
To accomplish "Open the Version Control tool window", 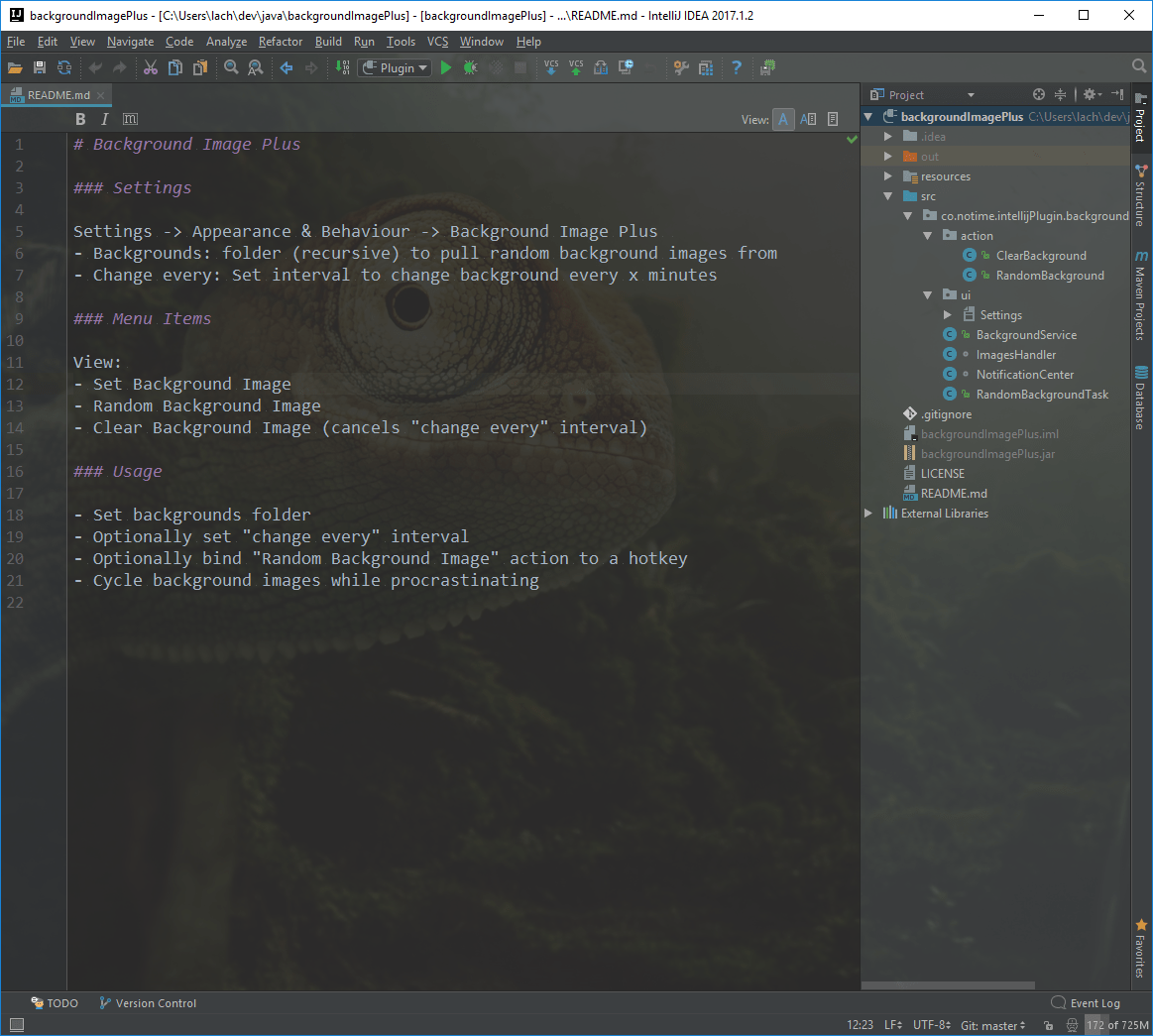I will pos(148,1003).
